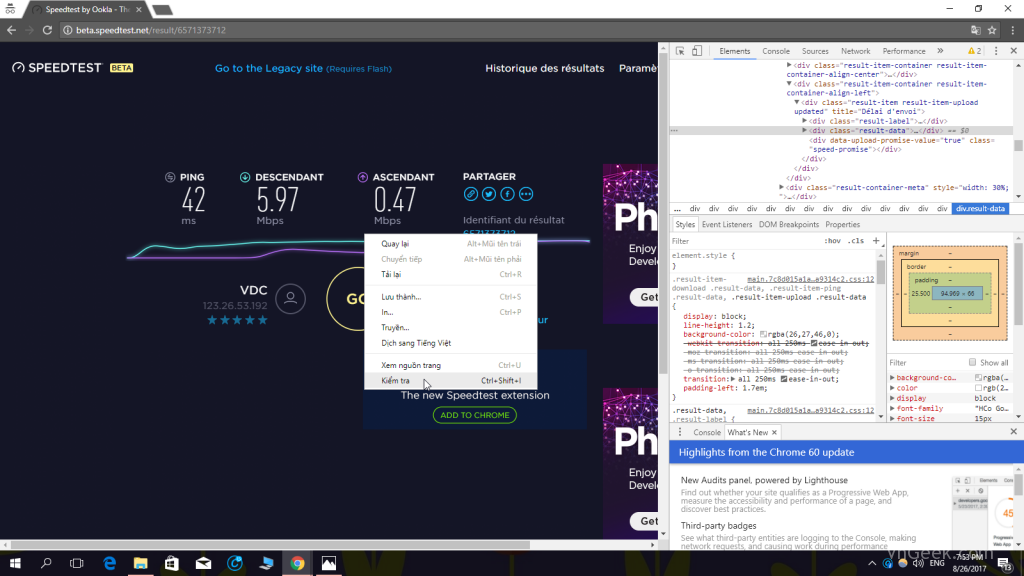Open the Windows Store taskbar icon
Image resolution: width=1024 pixels, height=576 pixels.
click(172, 563)
